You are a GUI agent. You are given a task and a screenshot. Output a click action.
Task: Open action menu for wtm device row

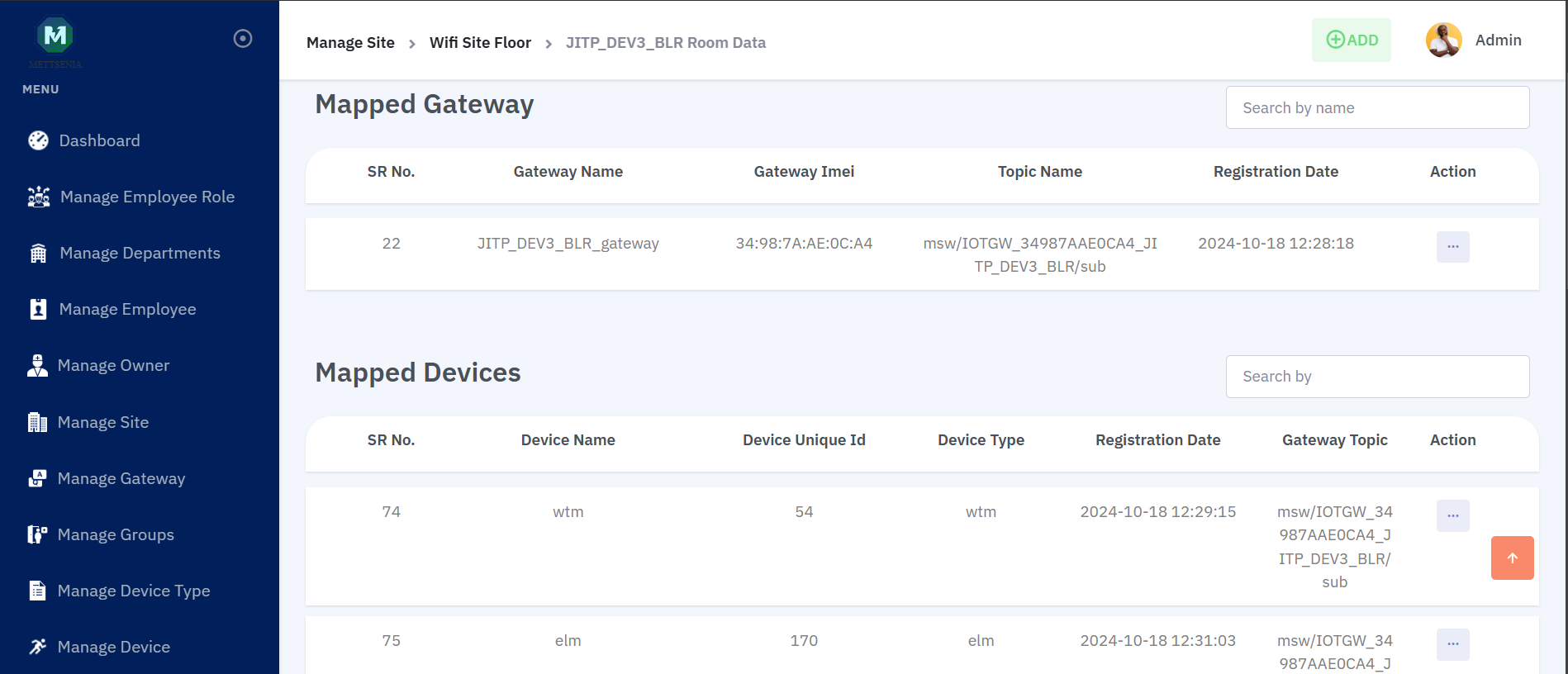1452,515
